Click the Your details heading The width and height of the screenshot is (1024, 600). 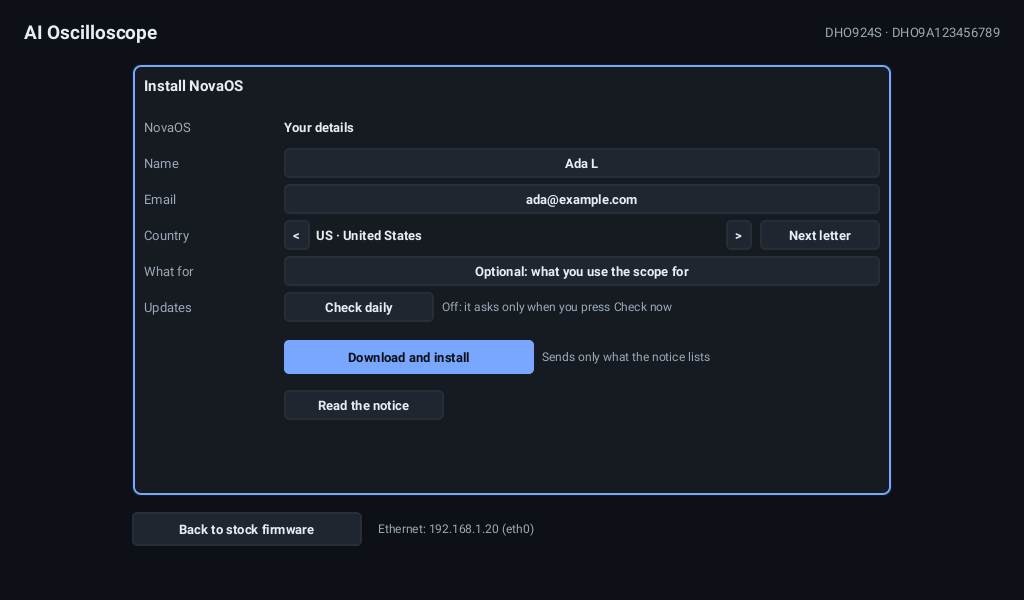[319, 128]
